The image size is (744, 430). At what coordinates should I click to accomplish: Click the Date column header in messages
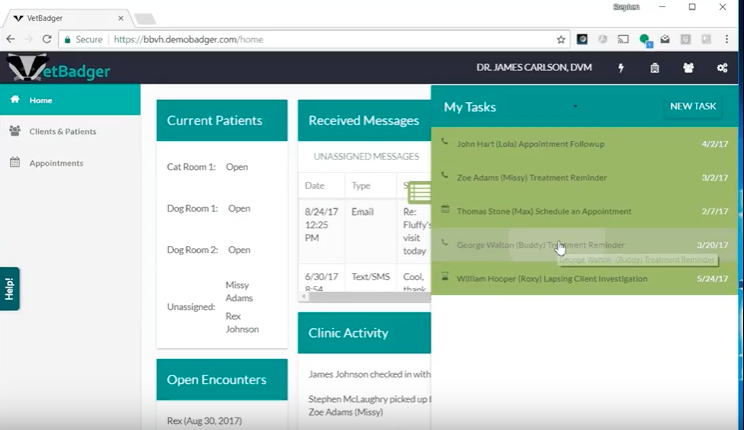pos(315,186)
